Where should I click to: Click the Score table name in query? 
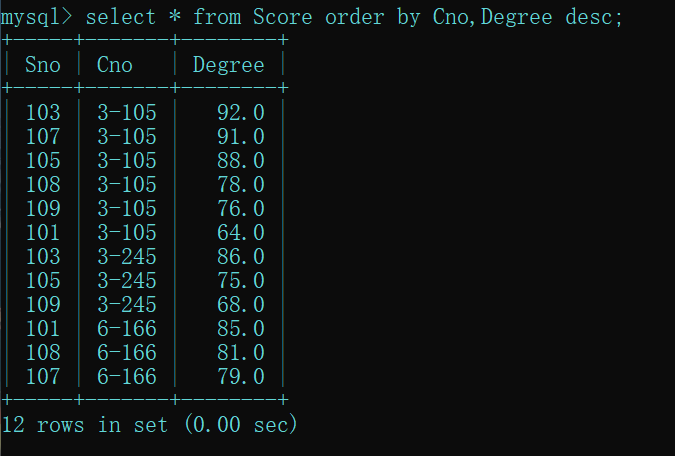click(x=282, y=17)
